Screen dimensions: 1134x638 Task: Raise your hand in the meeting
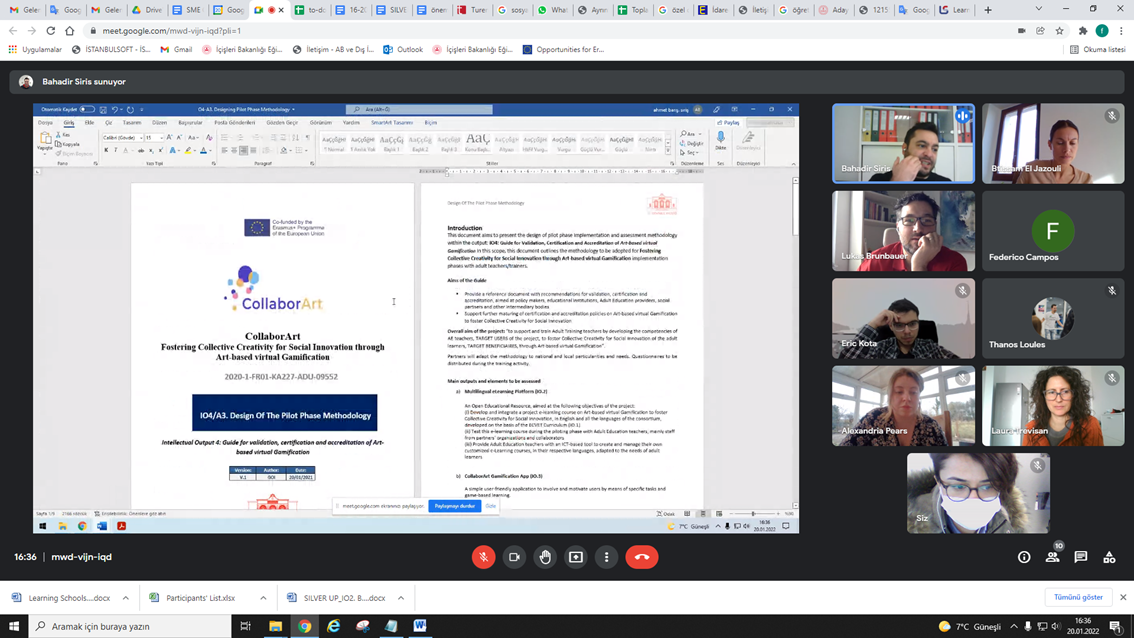pyautogui.click(x=545, y=557)
